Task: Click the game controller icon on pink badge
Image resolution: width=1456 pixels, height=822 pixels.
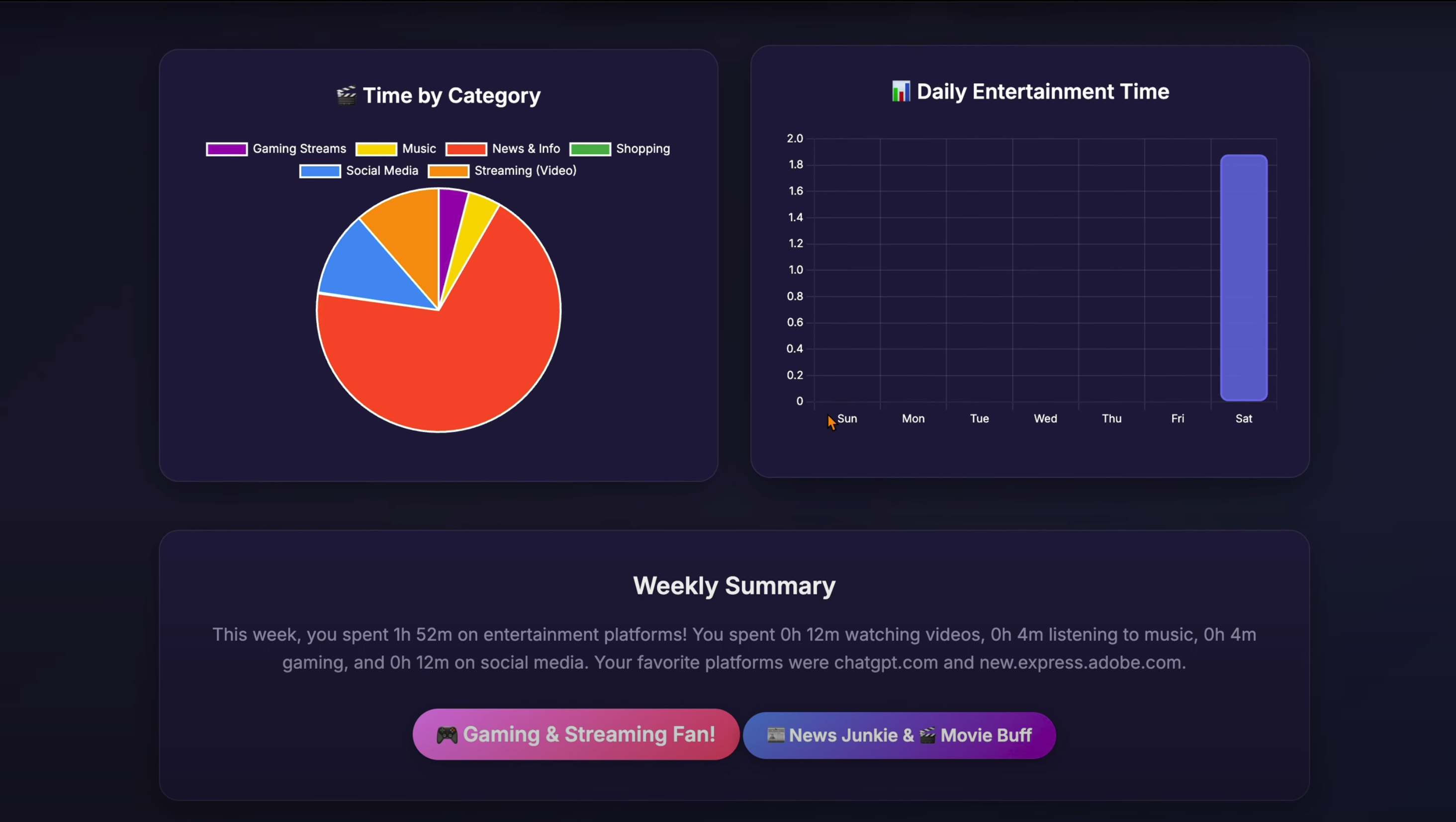Action: tap(447, 735)
